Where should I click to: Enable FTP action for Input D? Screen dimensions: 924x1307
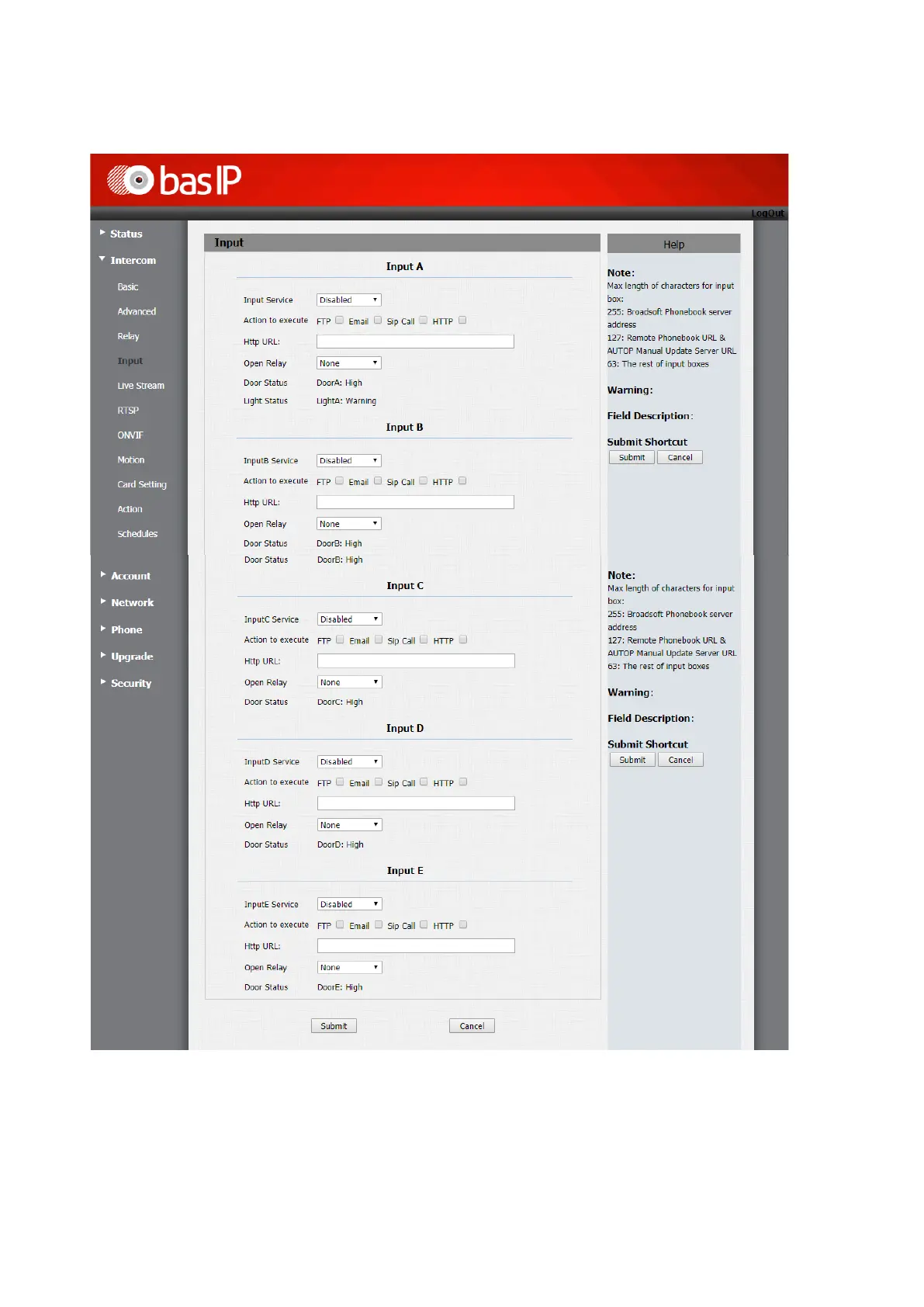pos(340,782)
